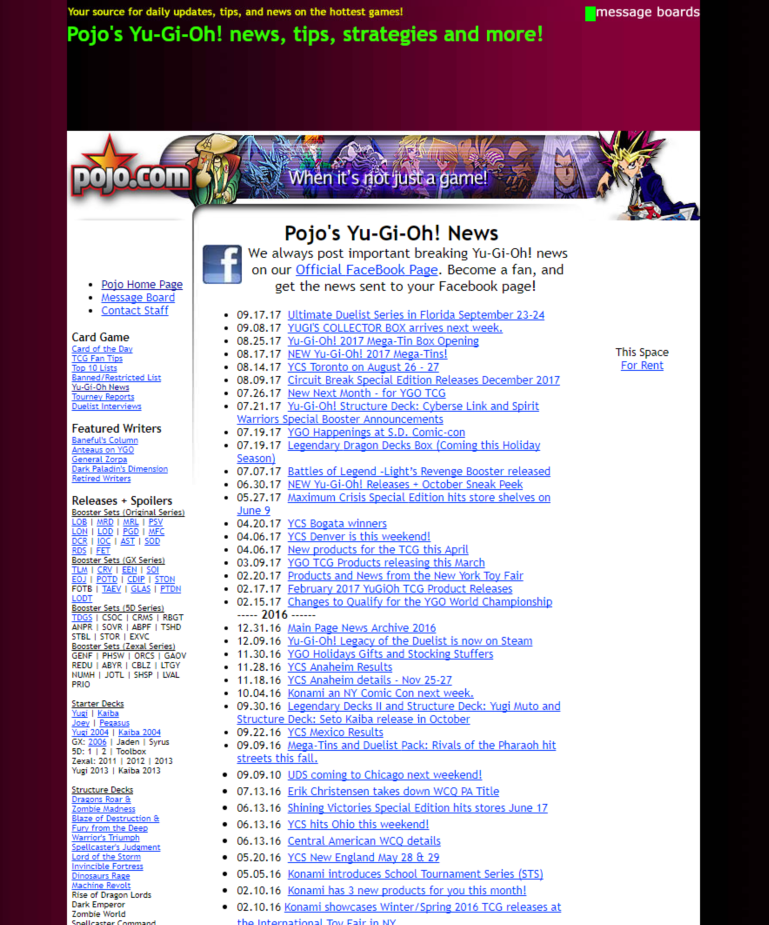Open YCS Denver is this weekend!

(x=359, y=536)
